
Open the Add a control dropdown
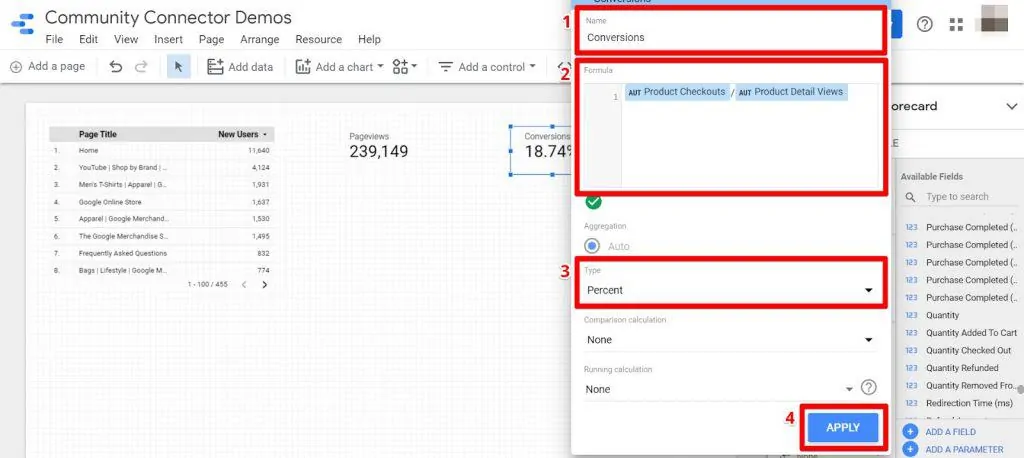[x=487, y=67]
